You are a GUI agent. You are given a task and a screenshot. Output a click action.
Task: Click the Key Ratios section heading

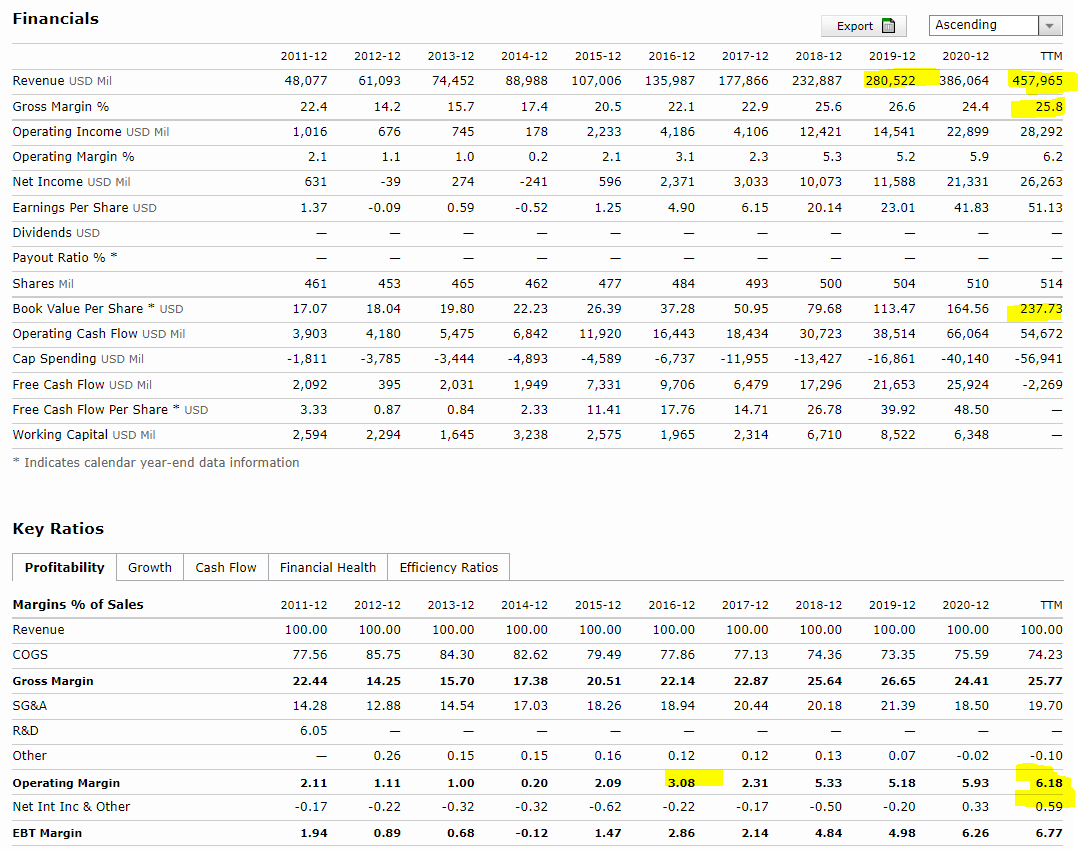[58, 528]
